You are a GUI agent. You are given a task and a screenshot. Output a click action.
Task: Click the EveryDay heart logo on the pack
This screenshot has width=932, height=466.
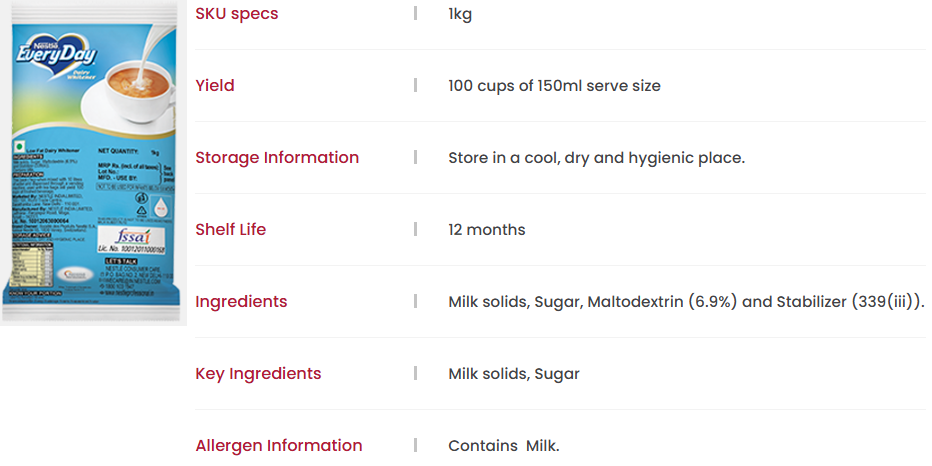[x=57, y=58]
